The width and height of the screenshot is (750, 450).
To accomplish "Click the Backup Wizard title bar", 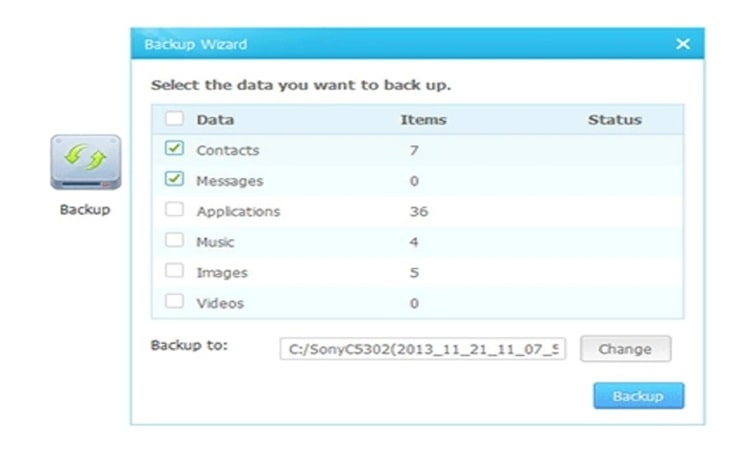I will click(x=400, y=44).
